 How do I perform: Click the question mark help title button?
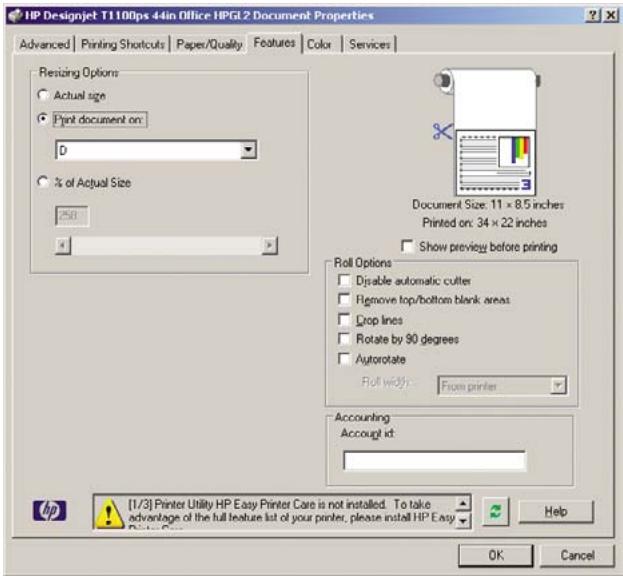[592, 15]
